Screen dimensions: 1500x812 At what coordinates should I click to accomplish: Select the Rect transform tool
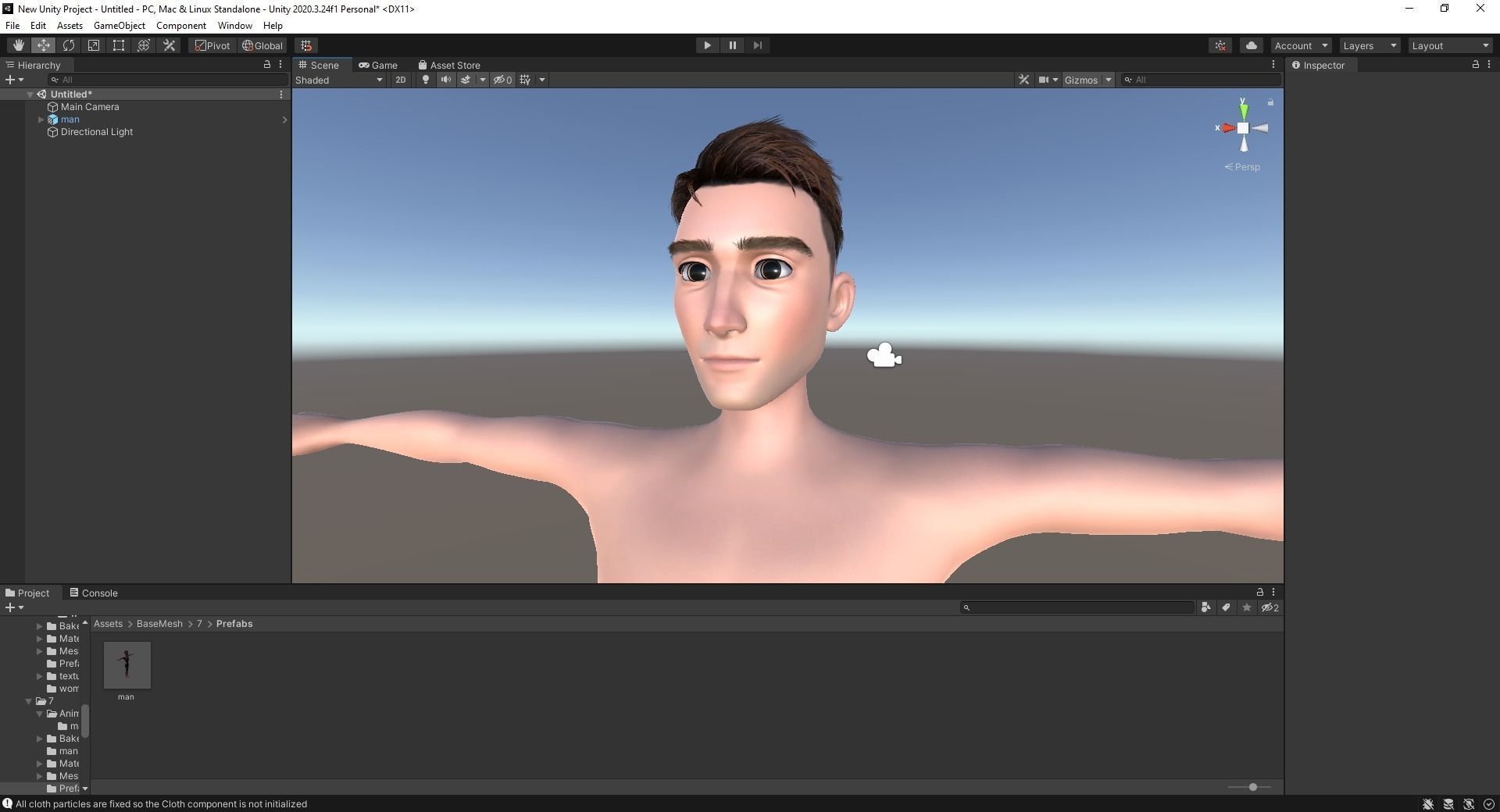pos(118,45)
